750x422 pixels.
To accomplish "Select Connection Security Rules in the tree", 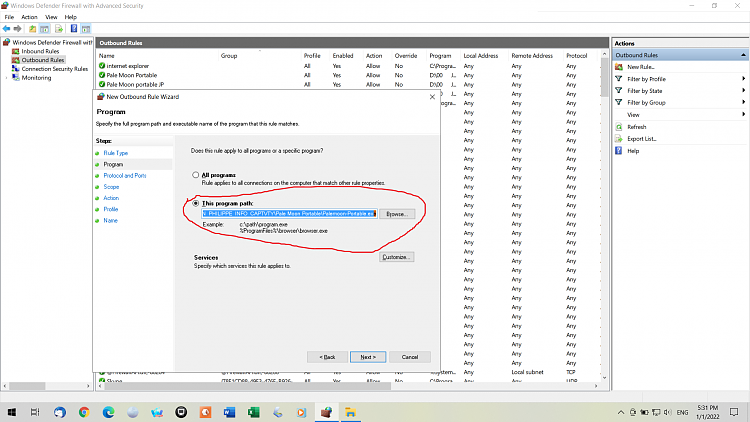I will (55, 69).
